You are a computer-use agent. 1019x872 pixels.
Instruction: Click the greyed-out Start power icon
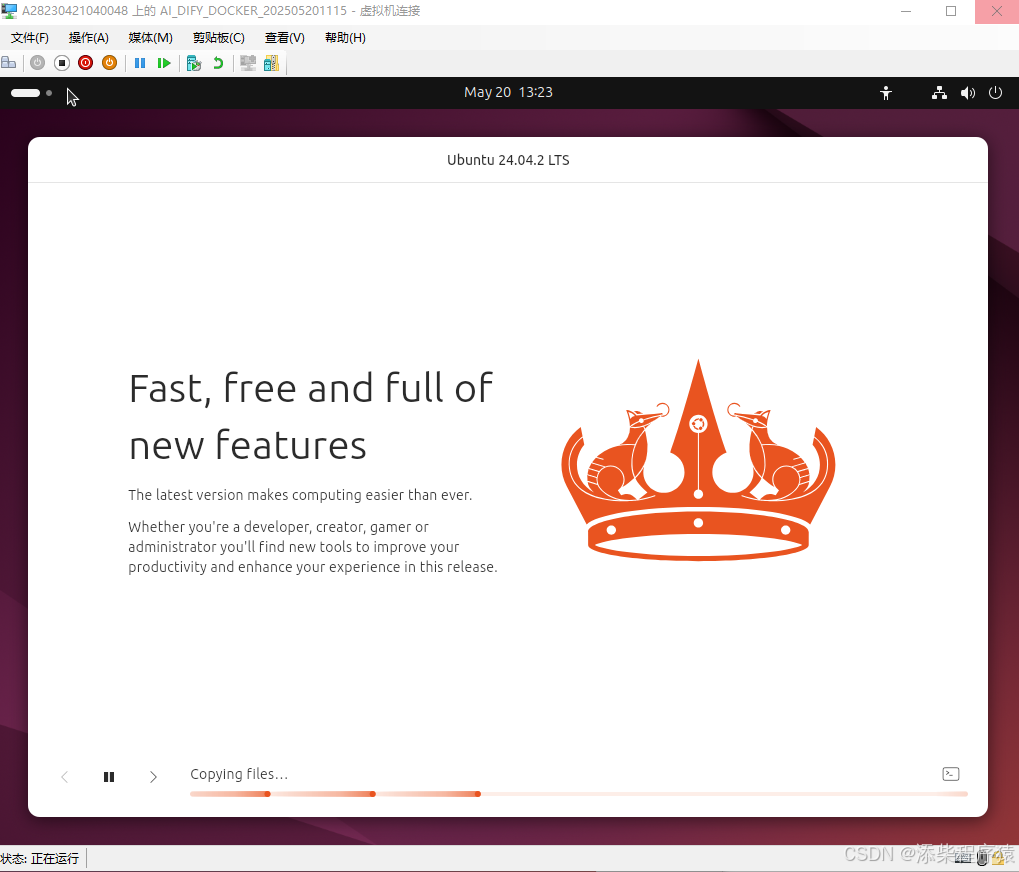click(38, 63)
